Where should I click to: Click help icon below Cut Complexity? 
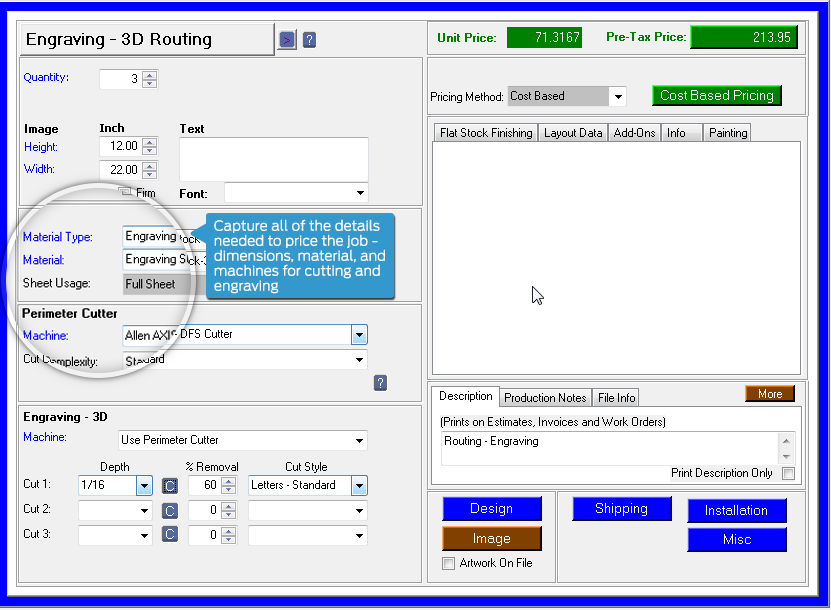[x=380, y=383]
